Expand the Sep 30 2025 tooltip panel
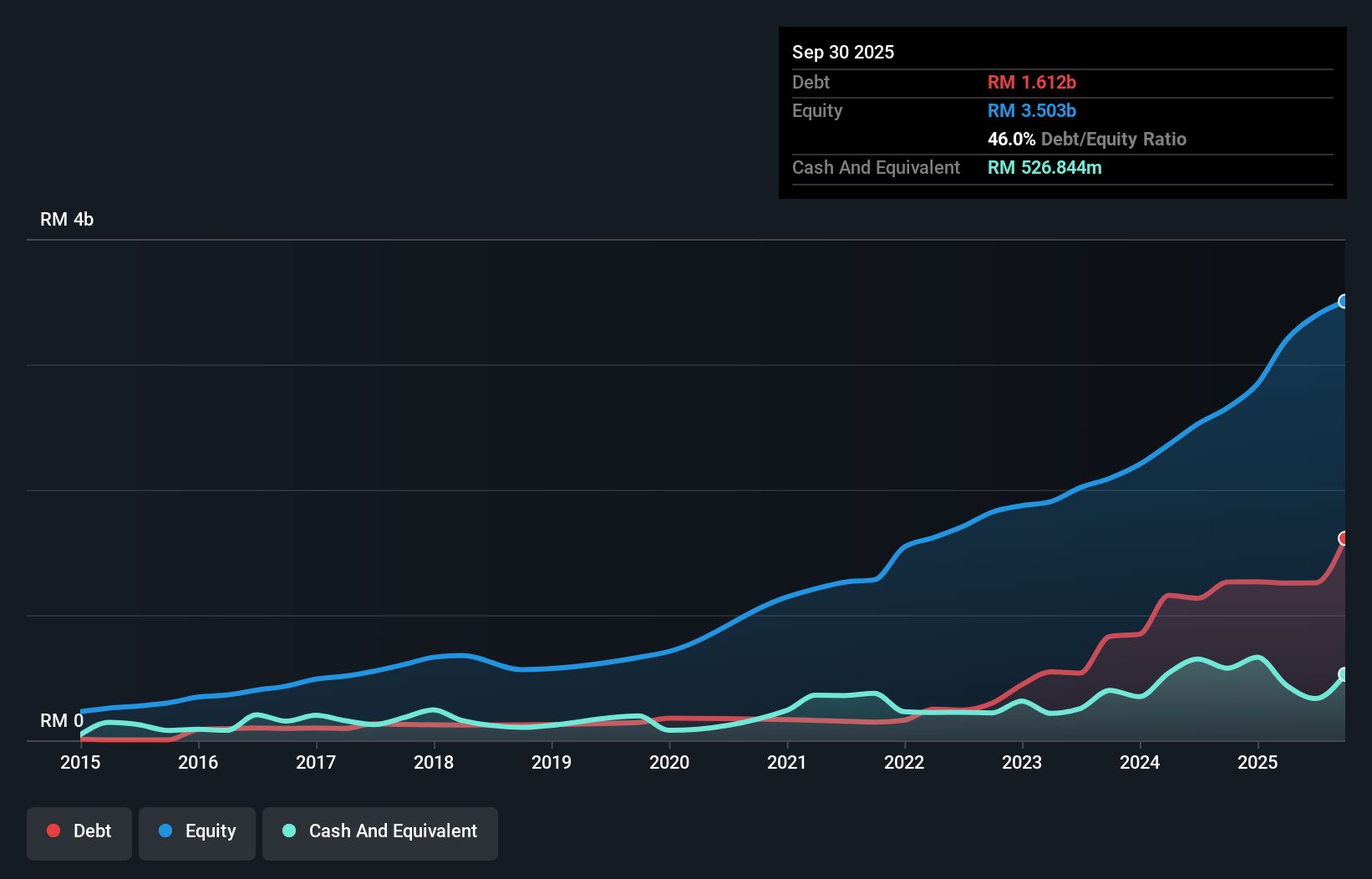Screen dimensions: 1372x879 tap(843, 52)
